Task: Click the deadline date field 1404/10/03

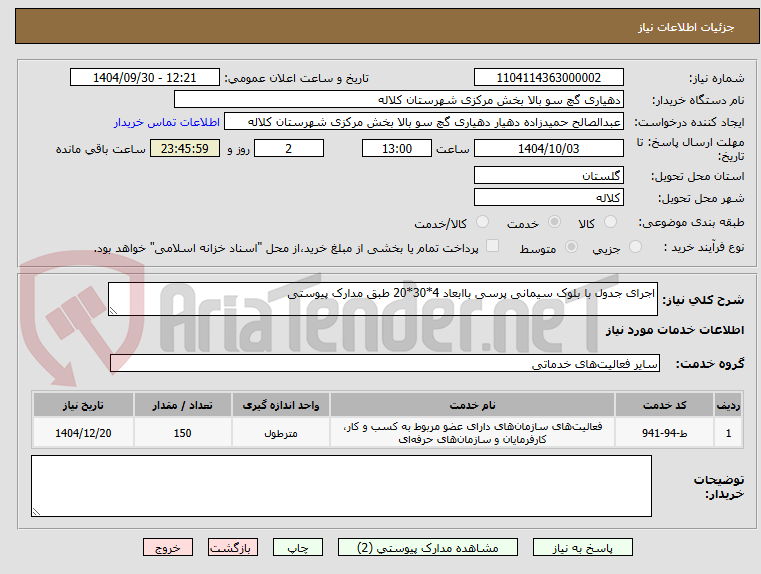Action: click(548, 148)
